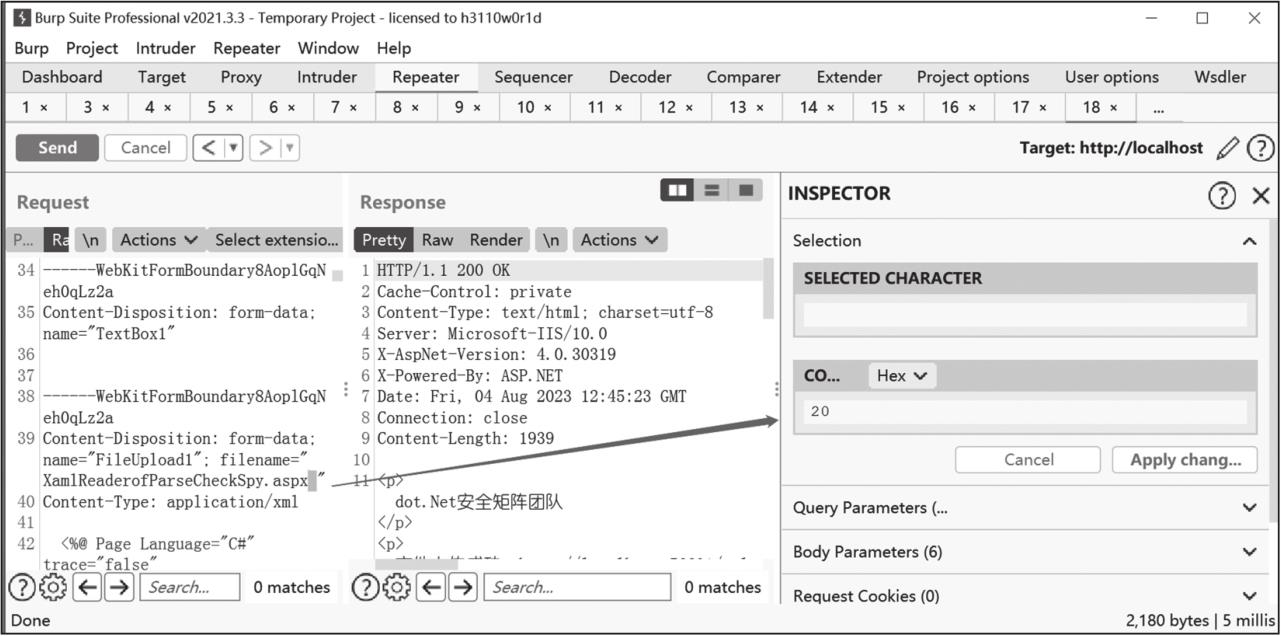Click the response horizontal scrollbar
The height and width of the screenshot is (636, 1281).
pos(416,564)
